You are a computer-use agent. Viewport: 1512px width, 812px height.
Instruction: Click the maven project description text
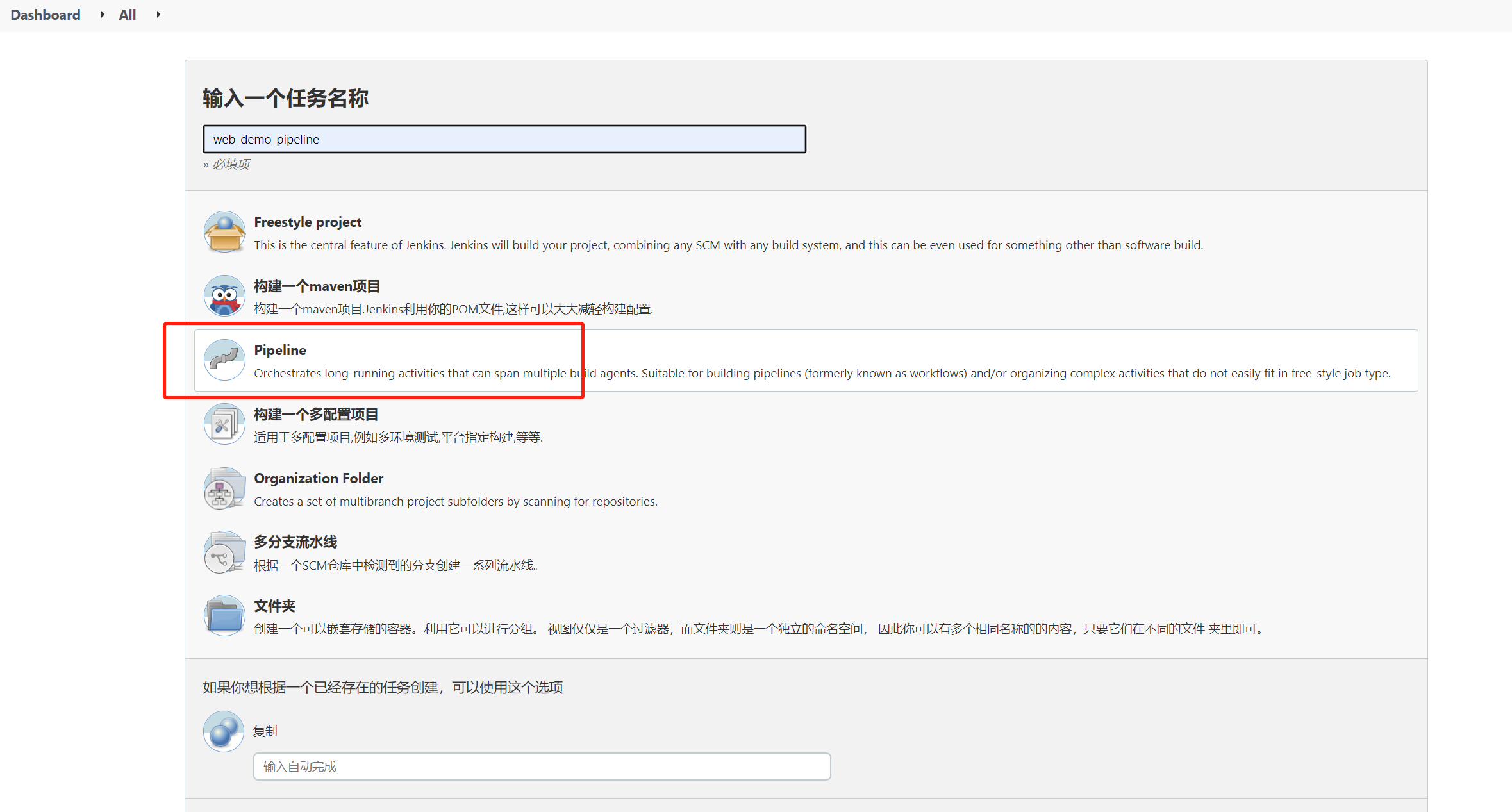click(454, 310)
